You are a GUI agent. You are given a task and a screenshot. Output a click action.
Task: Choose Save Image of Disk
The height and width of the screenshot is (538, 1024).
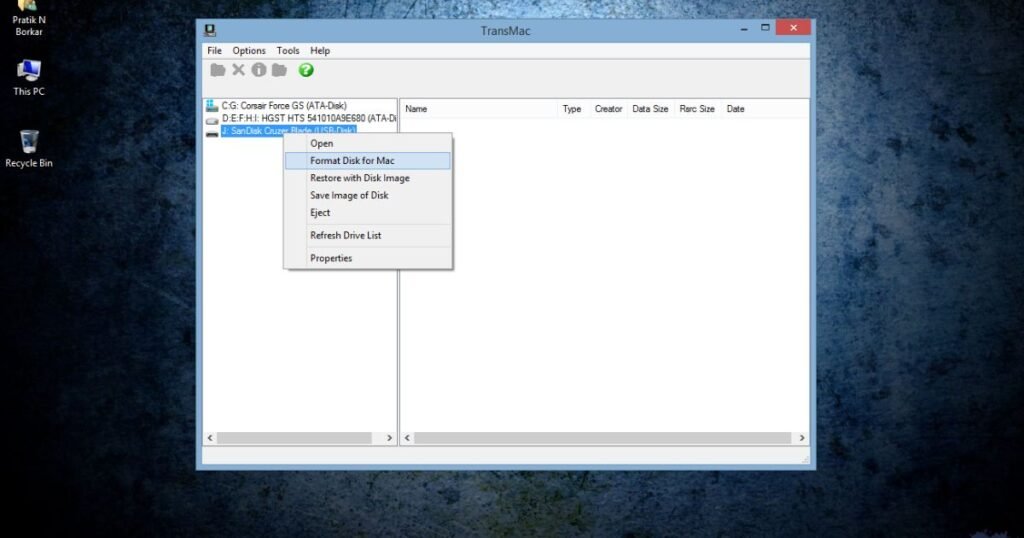point(349,195)
